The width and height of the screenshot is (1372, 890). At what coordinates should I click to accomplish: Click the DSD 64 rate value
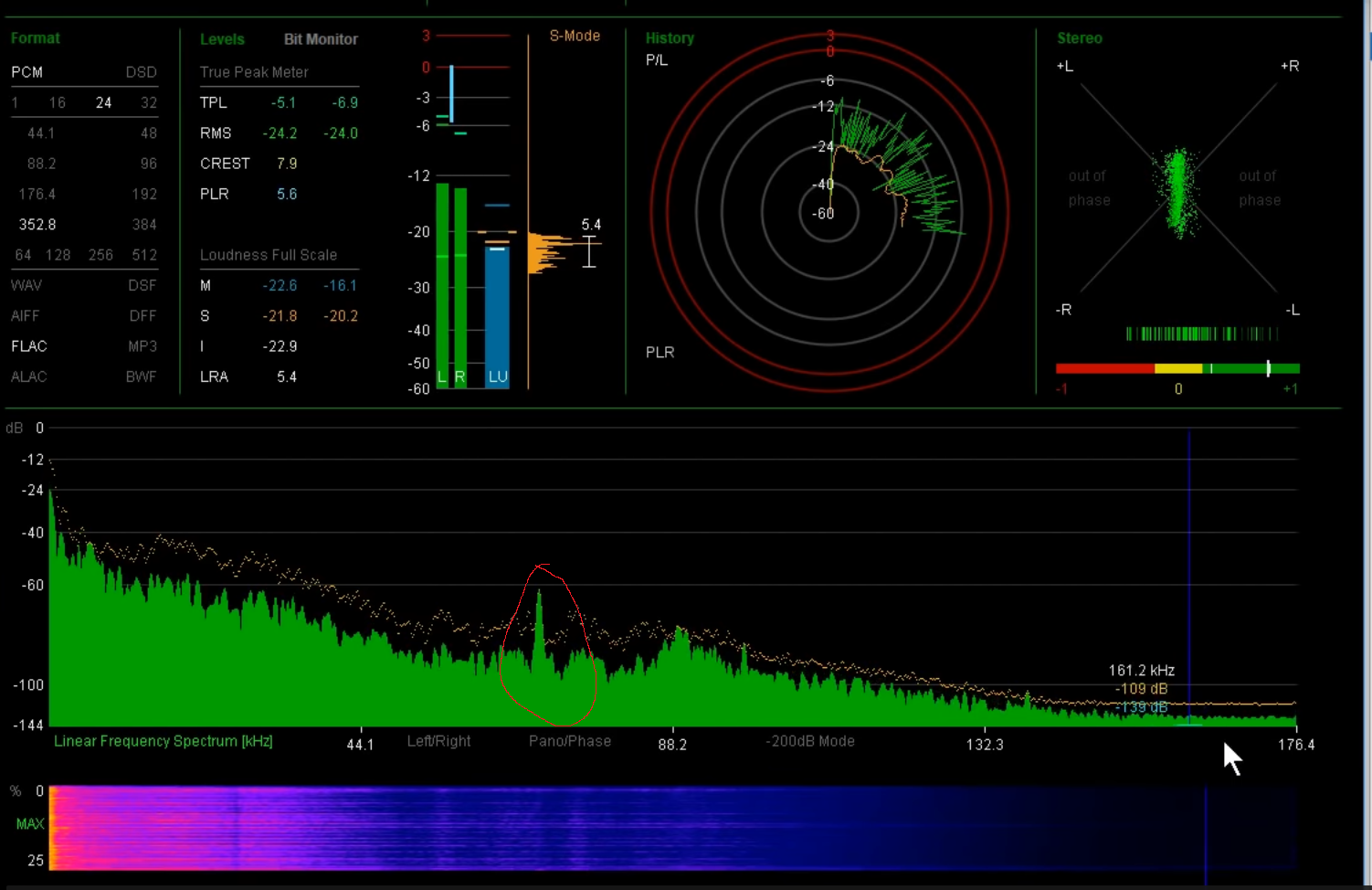pos(23,255)
